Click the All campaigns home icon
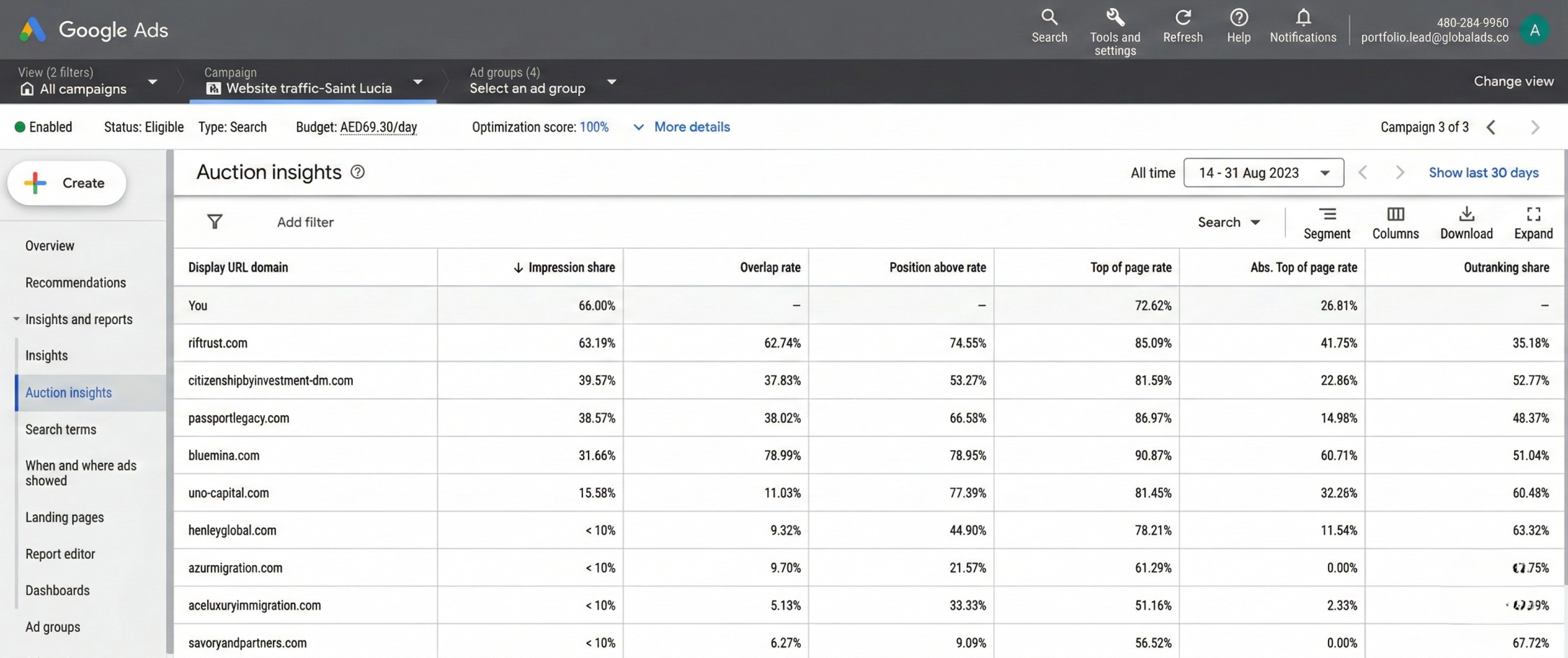Image resolution: width=1568 pixels, height=658 pixels. tap(27, 89)
